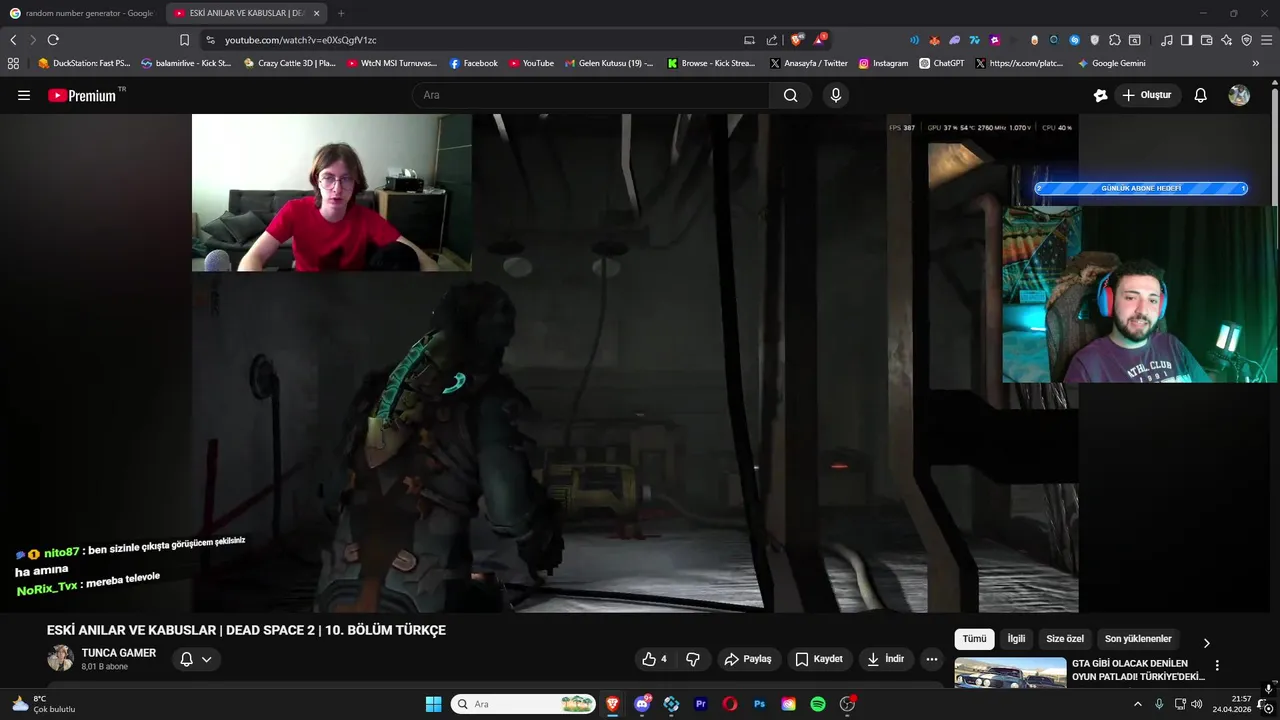Click the video player to pause

[x=635, y=362]
